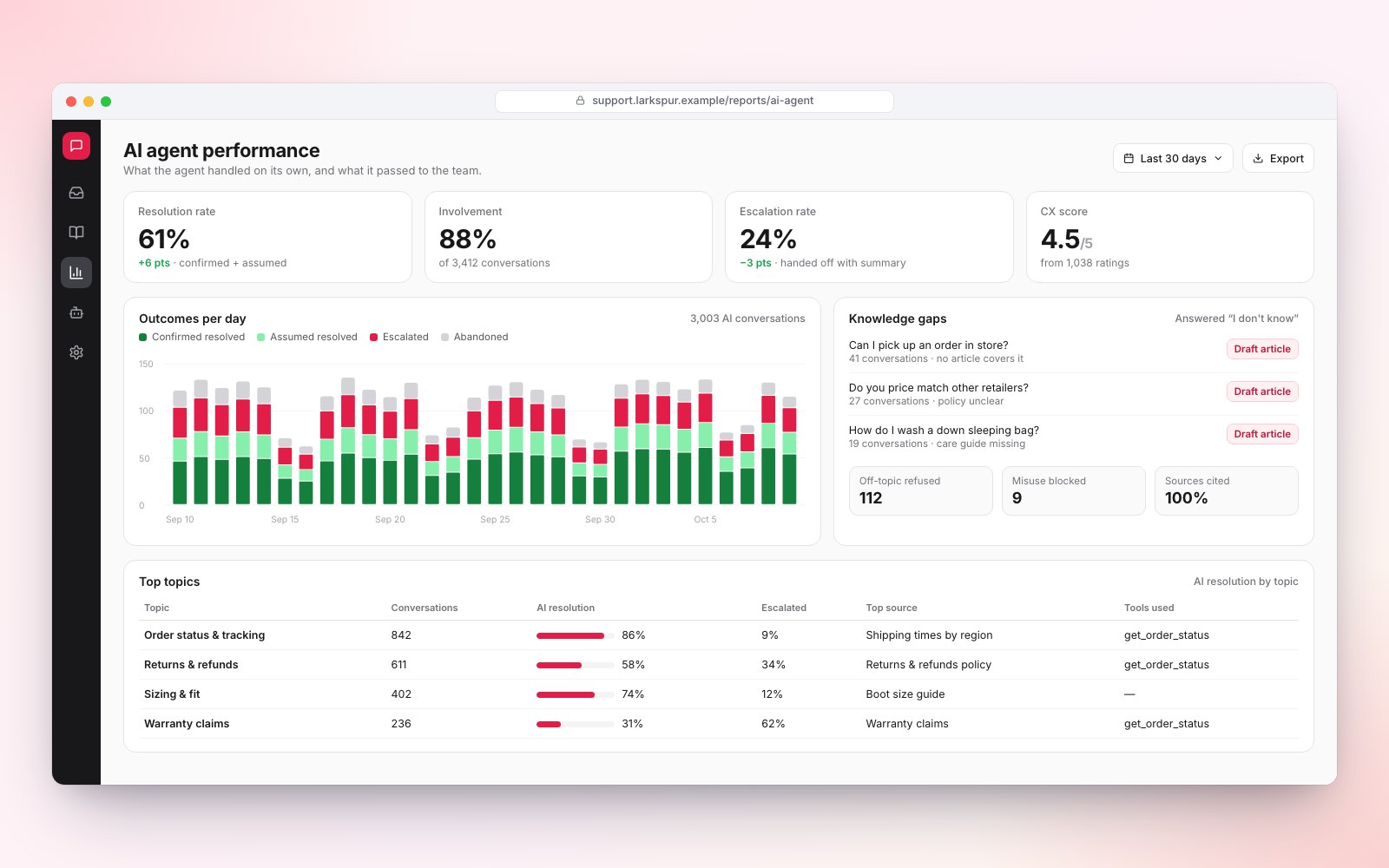Click Shipping times by region source
Viewport: 1389px width, 868px height.
click(929, 635)
